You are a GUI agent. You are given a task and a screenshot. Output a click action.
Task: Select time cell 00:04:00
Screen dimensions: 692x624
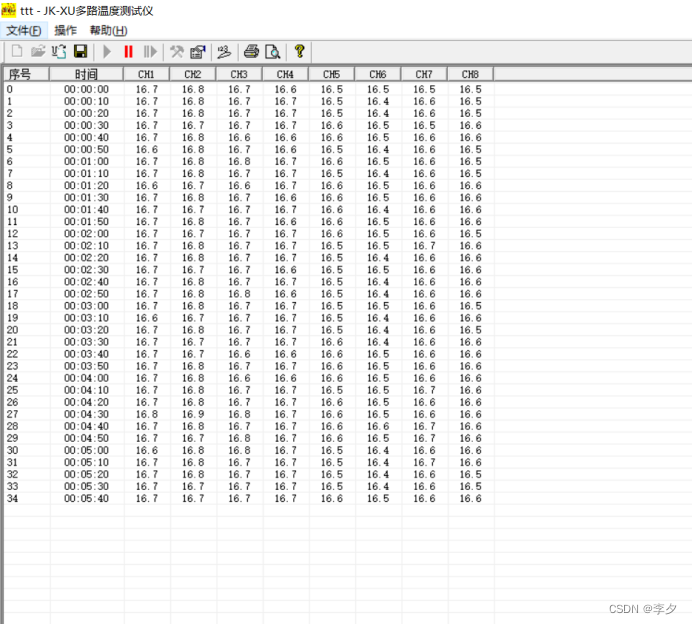86,378
